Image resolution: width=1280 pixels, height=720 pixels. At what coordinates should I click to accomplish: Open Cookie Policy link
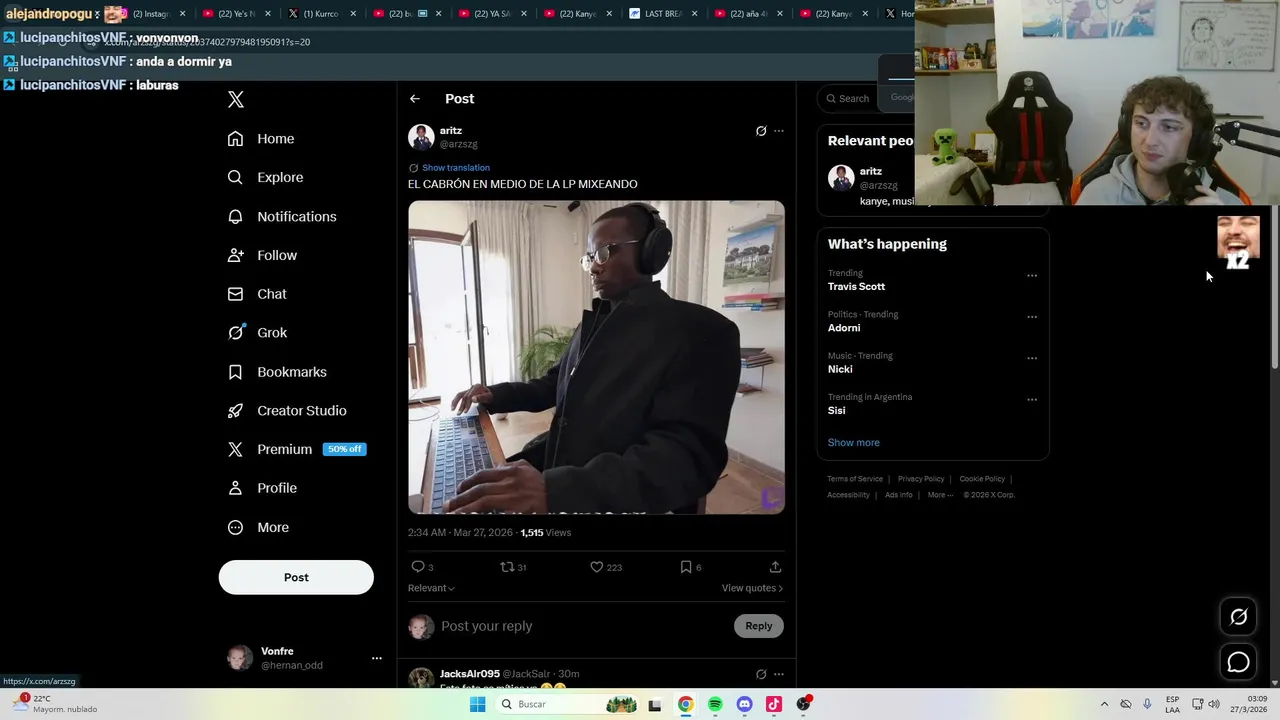(x=982, y=479)
